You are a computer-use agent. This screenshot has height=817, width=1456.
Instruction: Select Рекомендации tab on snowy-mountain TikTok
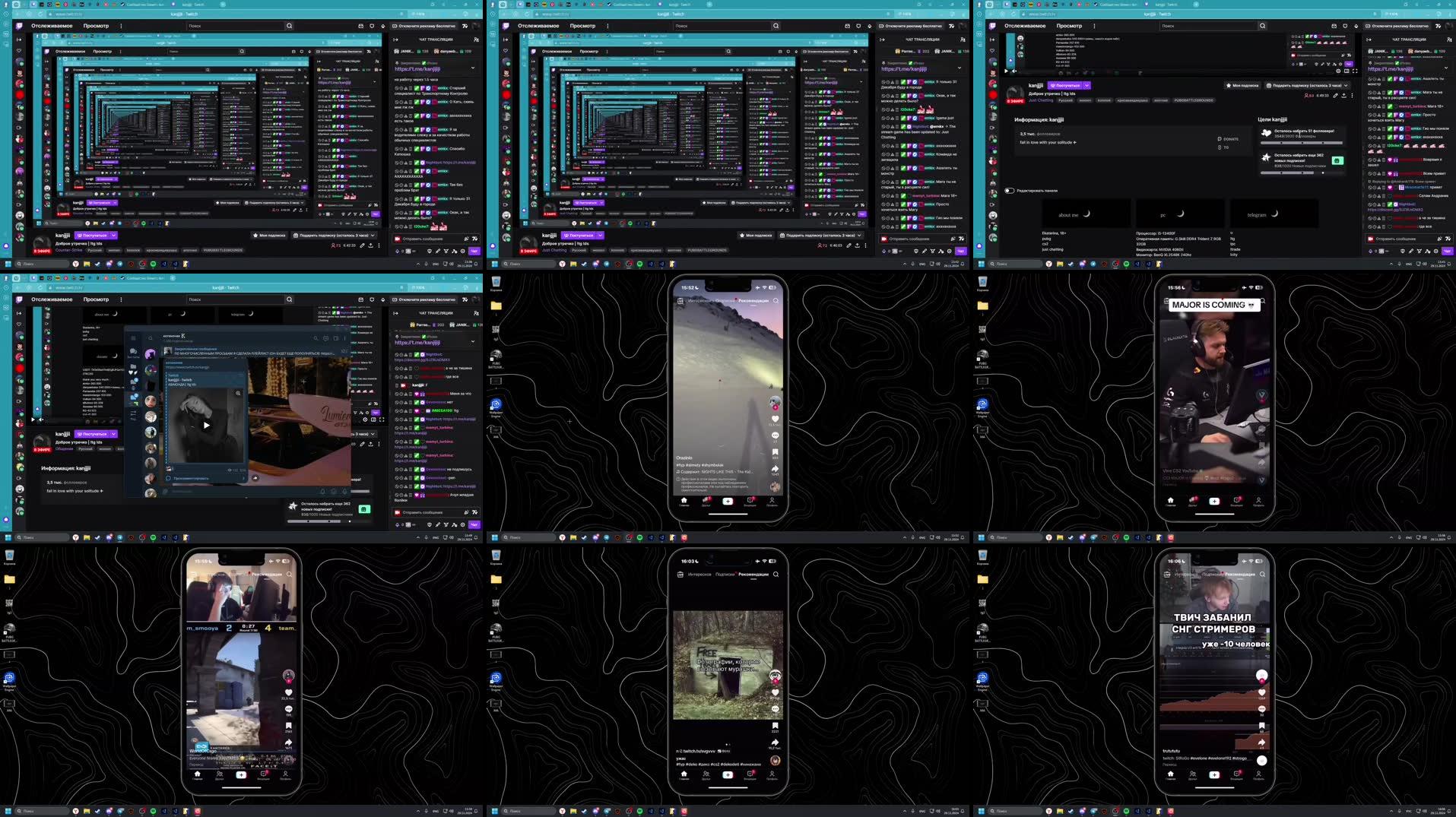click(x=753, y=300)
